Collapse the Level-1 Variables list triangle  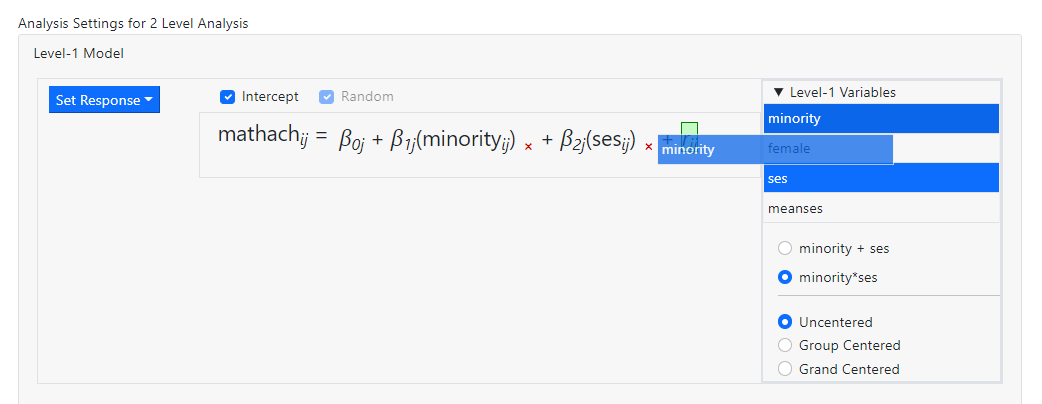pos(778,92)
